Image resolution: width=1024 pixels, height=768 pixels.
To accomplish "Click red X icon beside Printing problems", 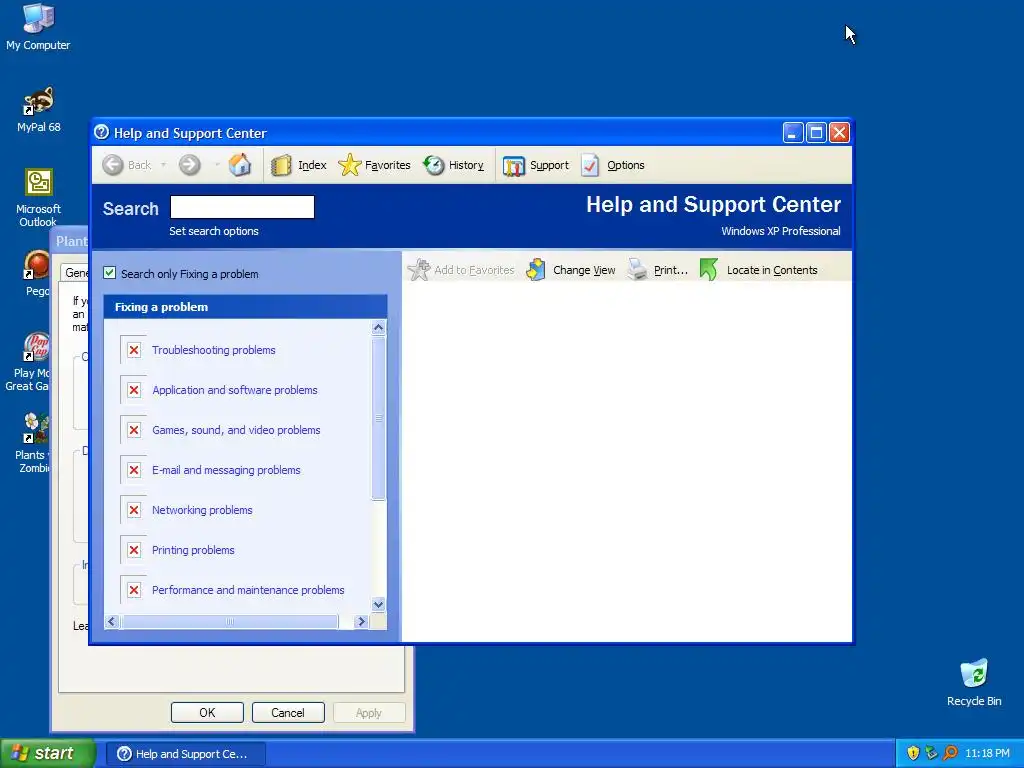I will click(134, 550).
